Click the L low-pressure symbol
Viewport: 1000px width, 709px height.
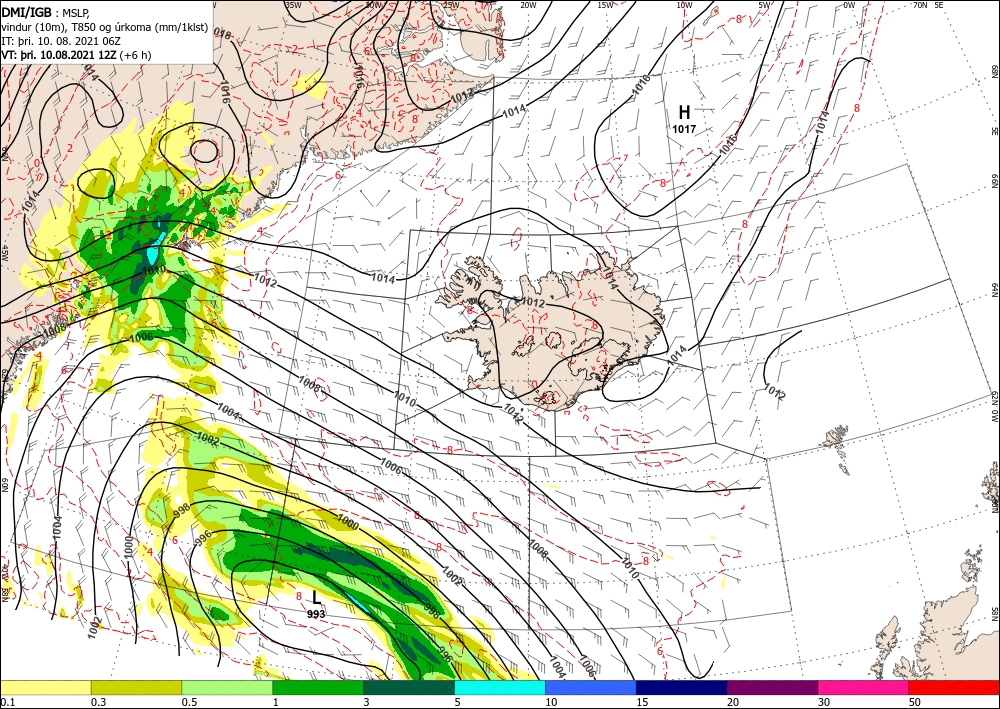(x=316, y=597)
